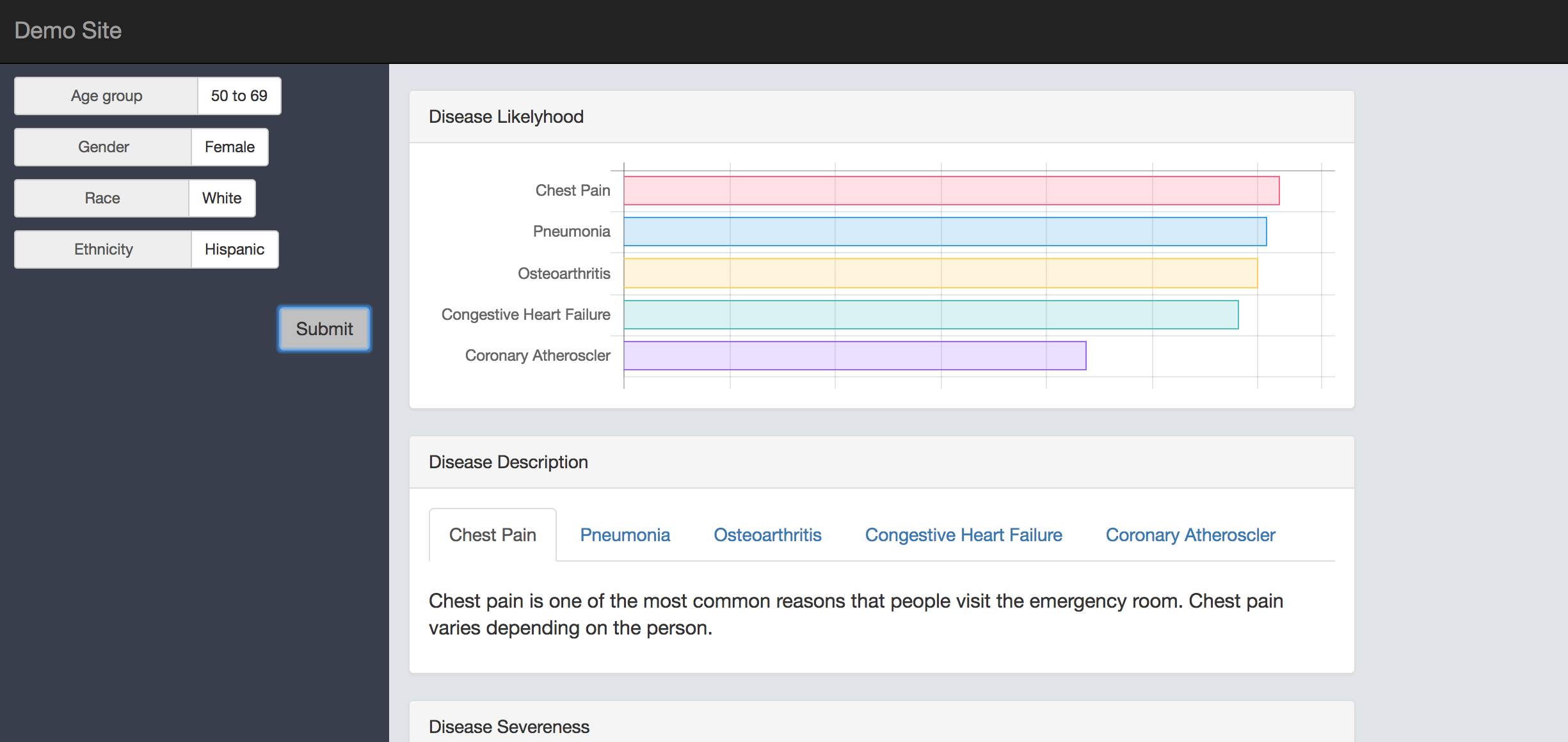Open the Age group dropdown showing 50 to 69
The width and height of the screenshot is (1568, 742).
point(239,96)
